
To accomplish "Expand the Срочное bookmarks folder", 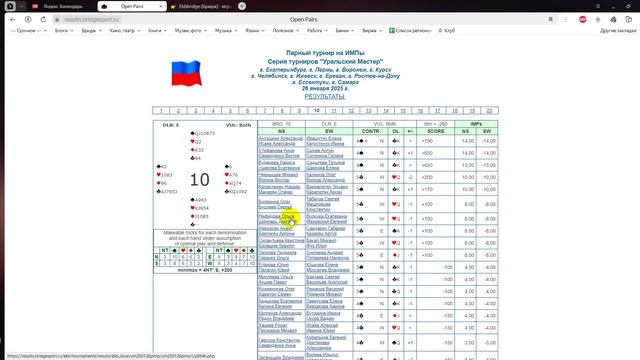I will pyautogui.click(x=28, y=31).
